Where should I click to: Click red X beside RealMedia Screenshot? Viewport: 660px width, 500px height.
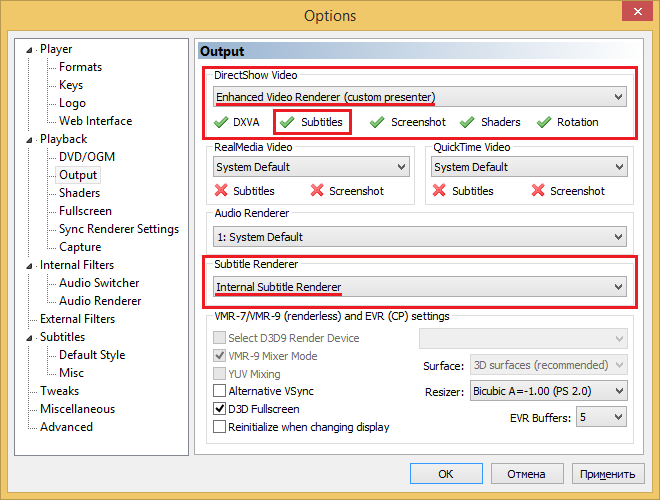pyautogui.click(x=317, y=191)
